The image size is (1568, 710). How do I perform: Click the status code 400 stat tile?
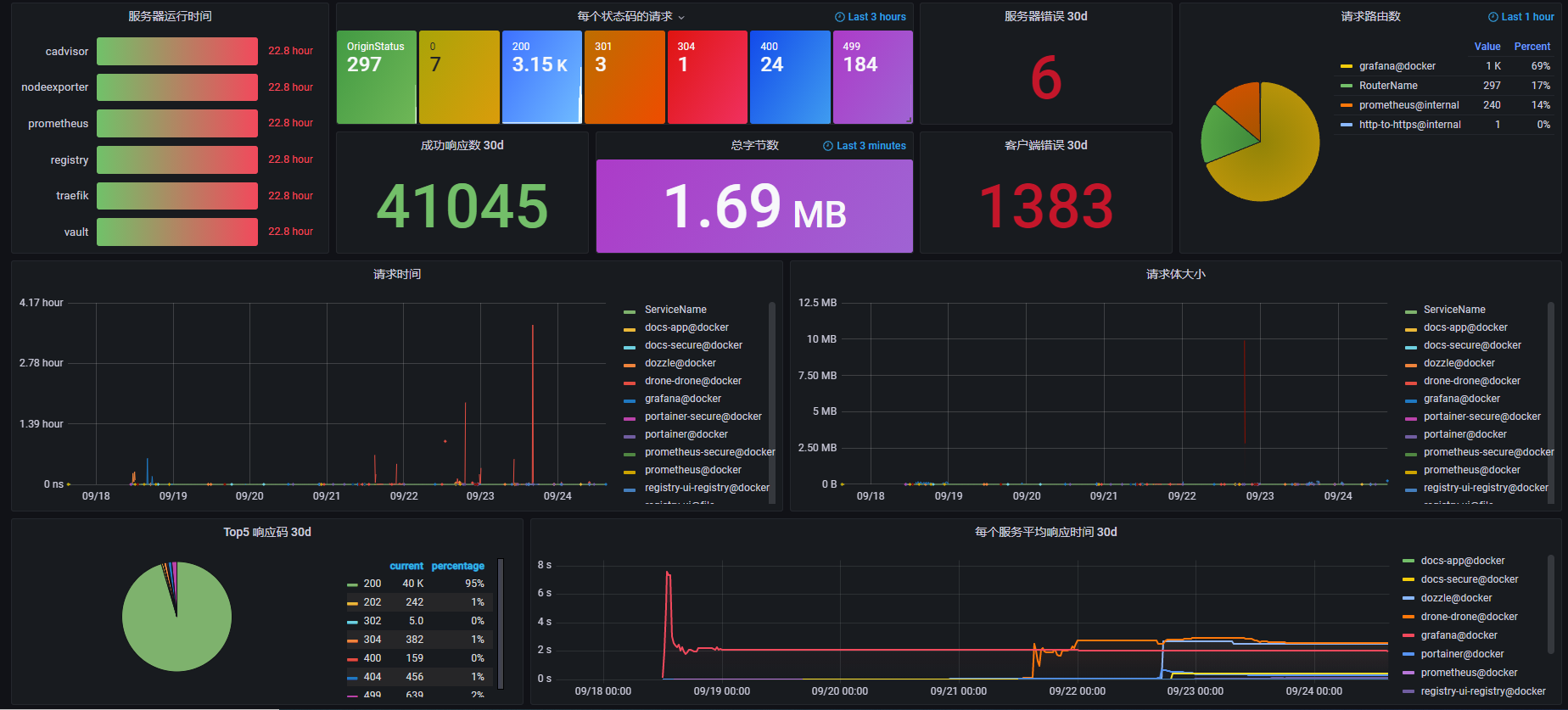(x=790, y=77)
